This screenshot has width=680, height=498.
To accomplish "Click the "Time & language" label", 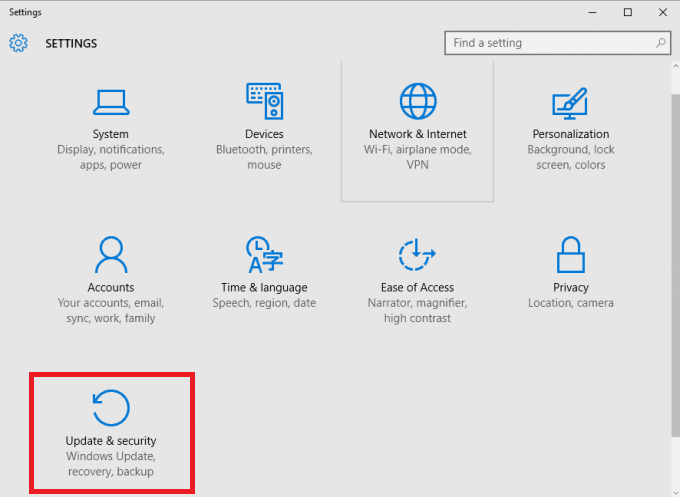I will (x=264, y=288).
